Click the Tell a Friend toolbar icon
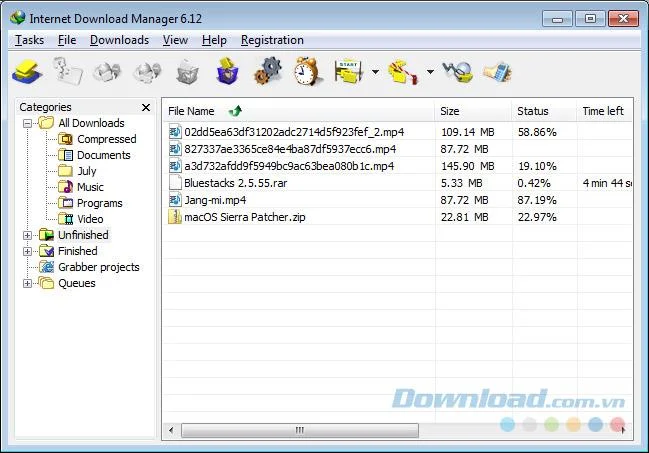 pyautogui.click(x=497, y=72)
